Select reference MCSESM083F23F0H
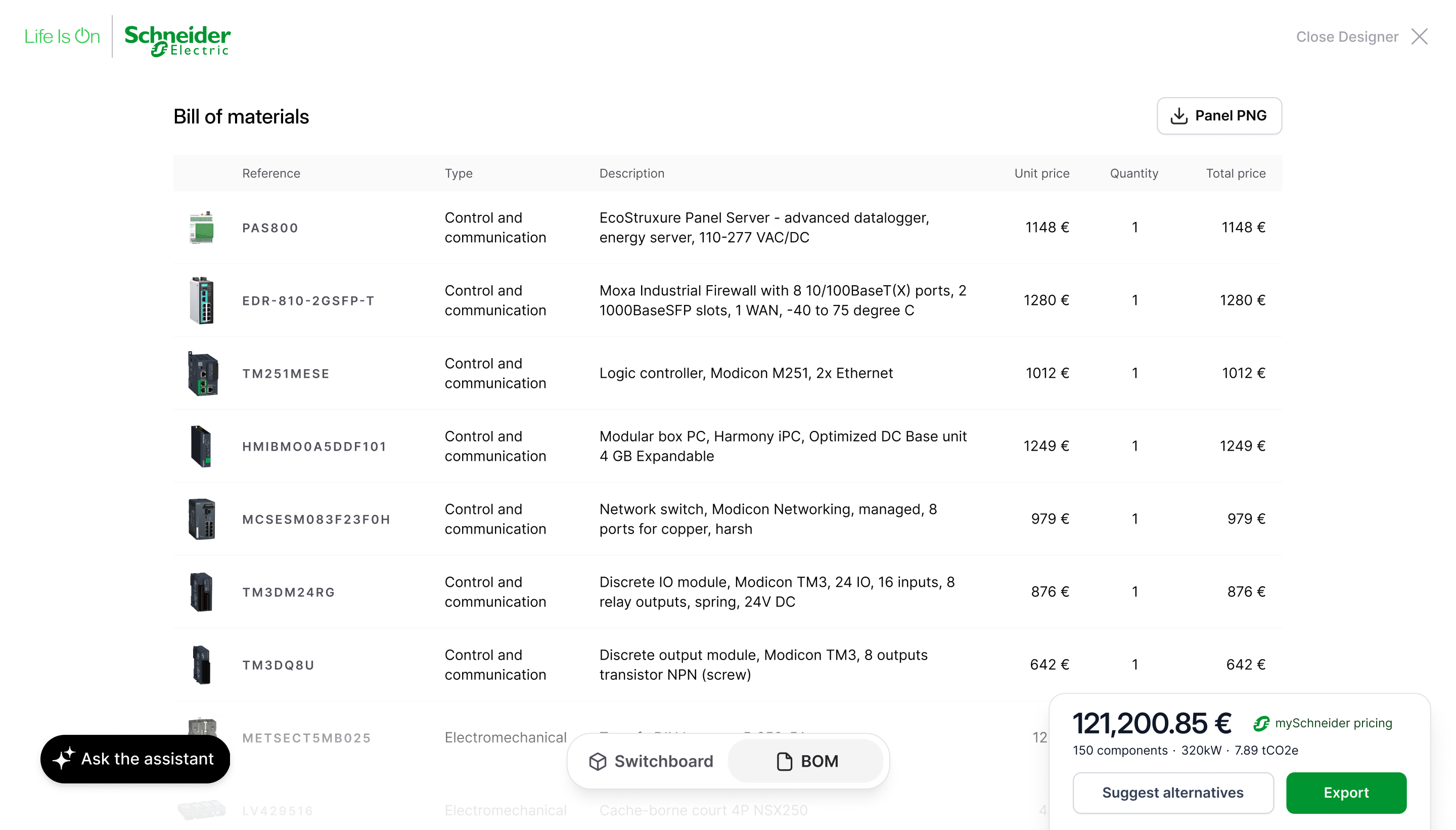 coord(316,520)
